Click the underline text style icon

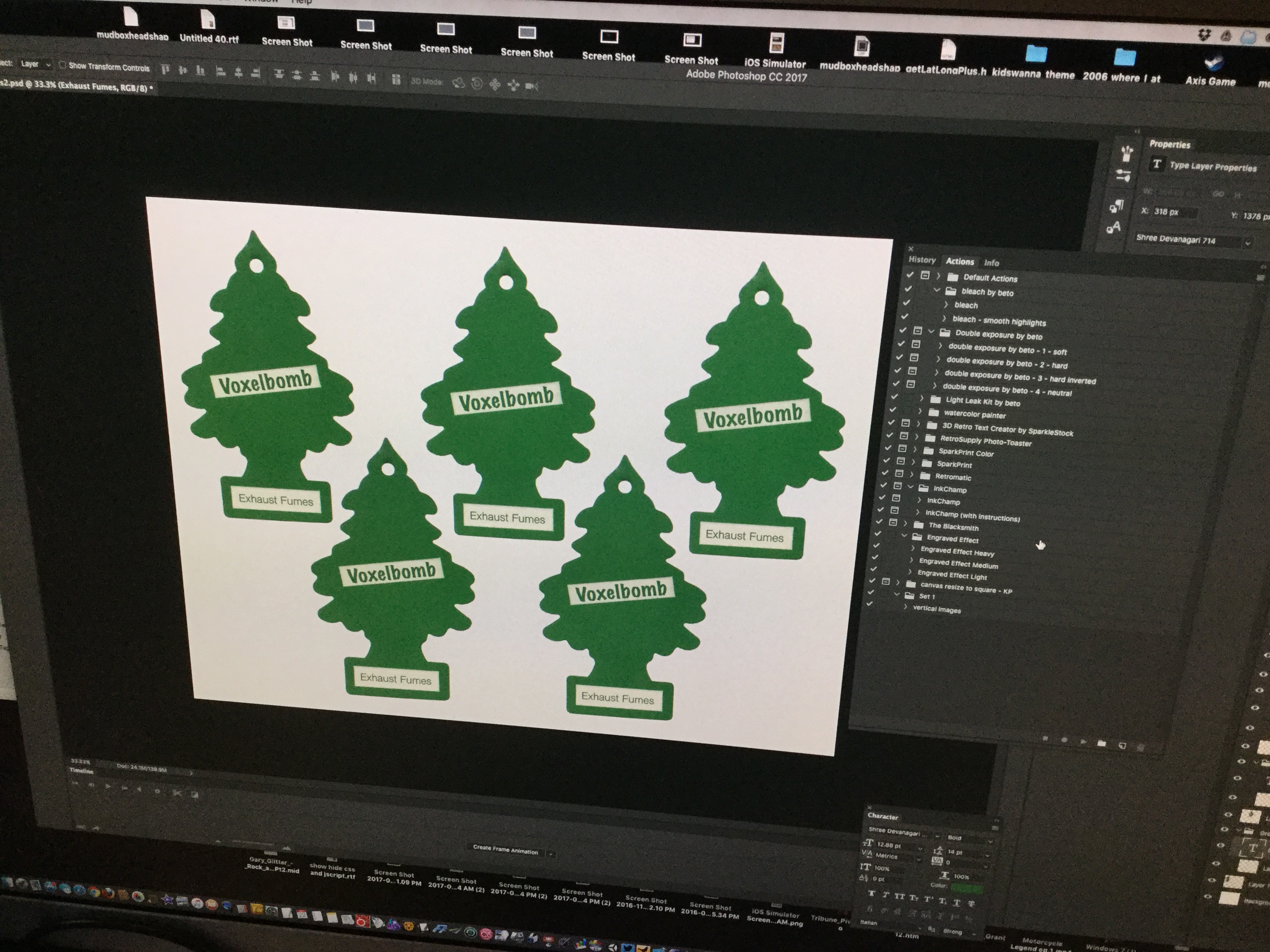(957, 903)
